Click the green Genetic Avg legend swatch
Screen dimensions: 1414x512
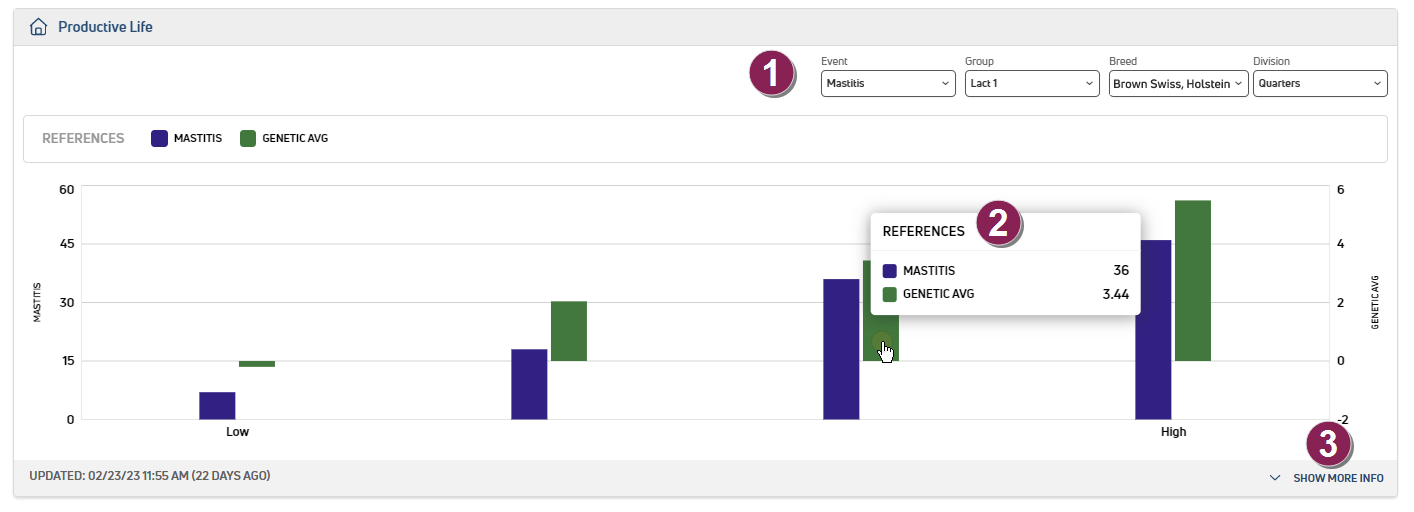248,139
